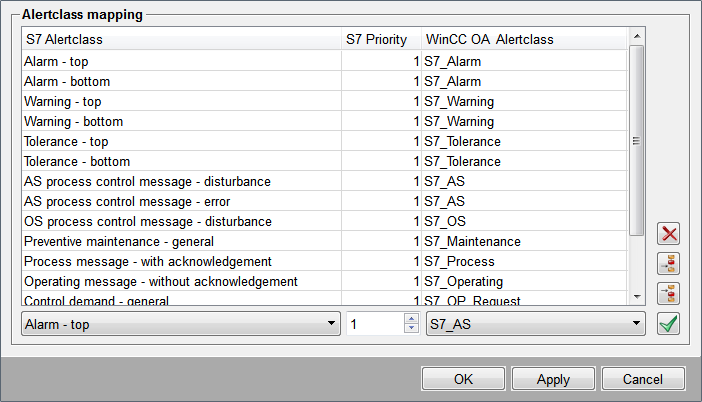Click the upper red-arrow mapping icon
The image size is (702, 402).
click(x=668, y=264)
